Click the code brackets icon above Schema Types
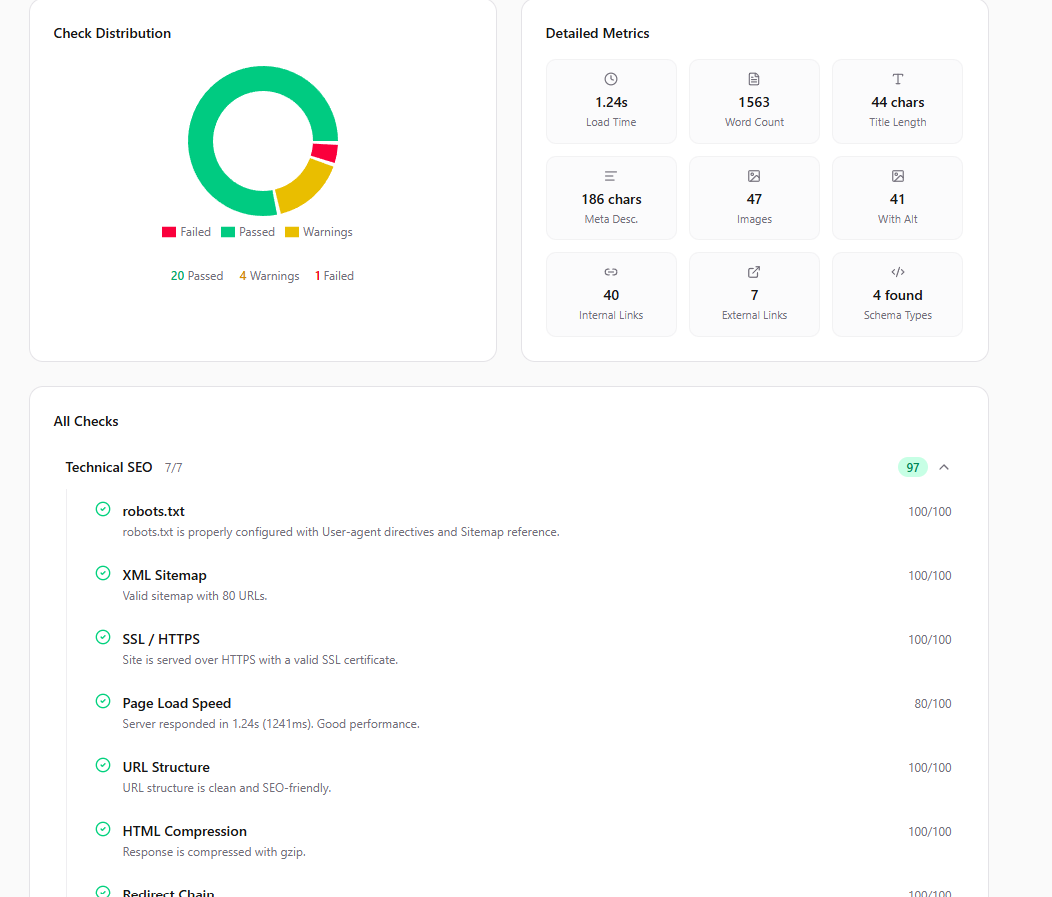The image size is (1052, 897). point(898,272)
